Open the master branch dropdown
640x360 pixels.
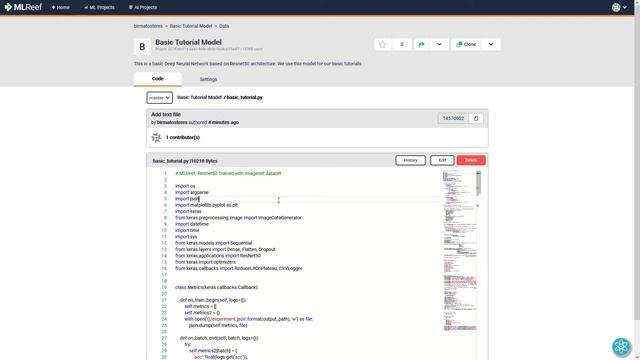pyautogui.click(x=160, y=98)
